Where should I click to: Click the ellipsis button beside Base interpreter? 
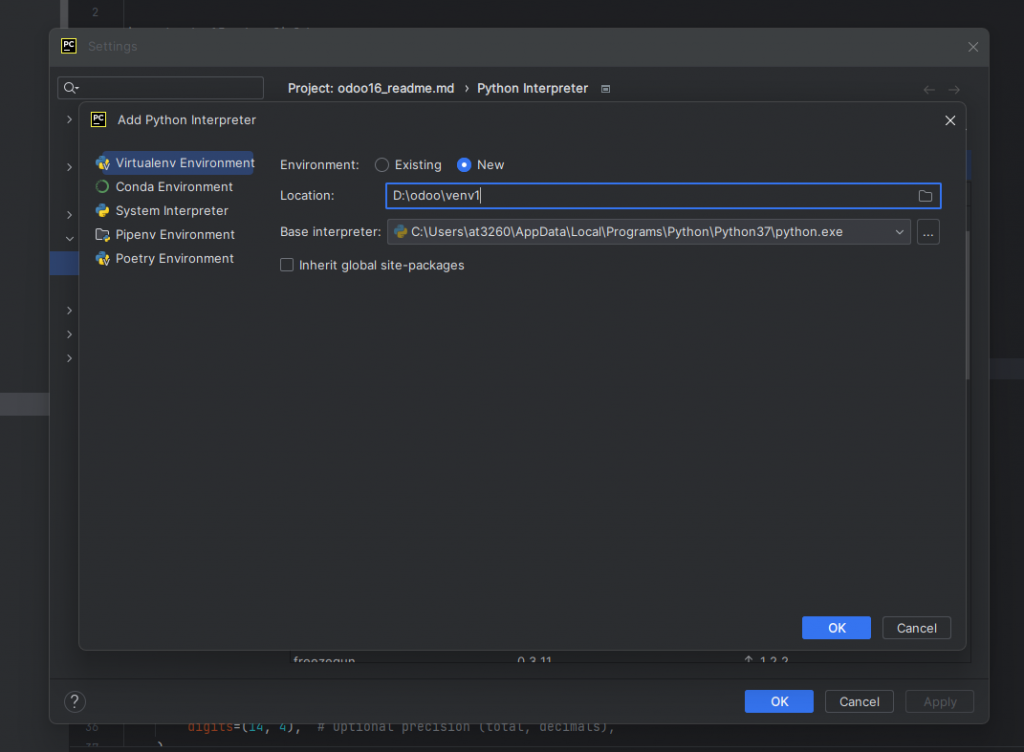point(928,232)
